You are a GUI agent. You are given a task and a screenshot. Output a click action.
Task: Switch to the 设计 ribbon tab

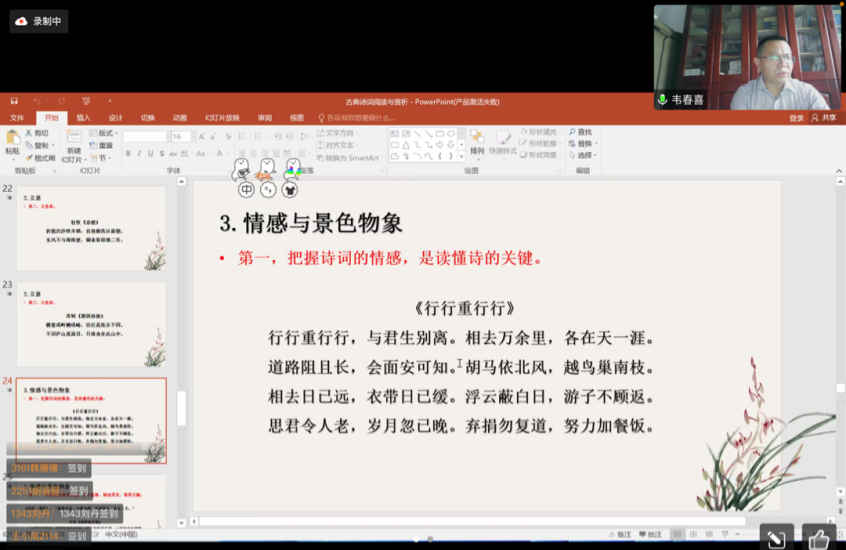115,118
